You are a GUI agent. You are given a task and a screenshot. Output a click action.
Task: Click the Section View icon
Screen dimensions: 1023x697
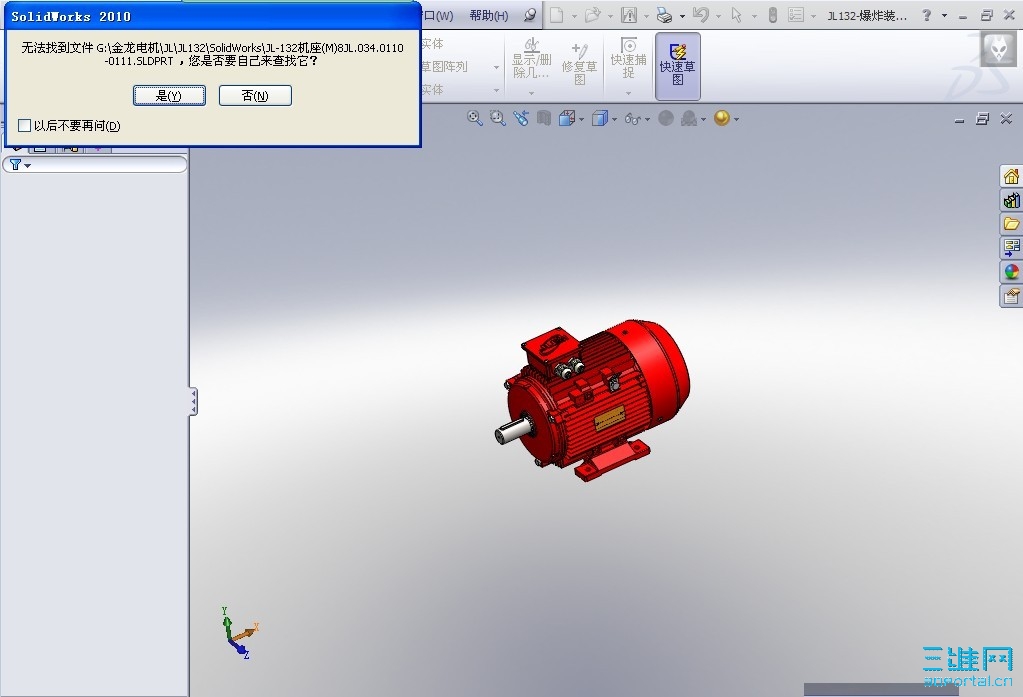pos(543,118)
